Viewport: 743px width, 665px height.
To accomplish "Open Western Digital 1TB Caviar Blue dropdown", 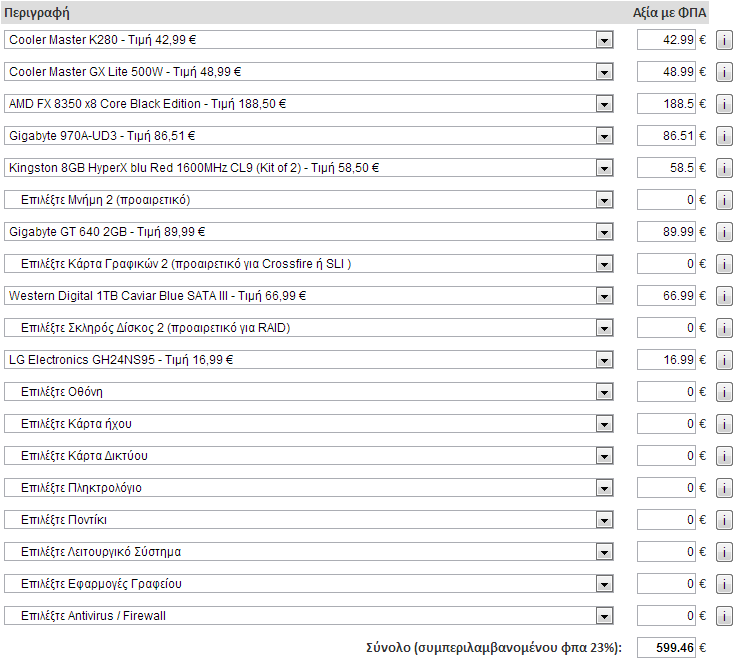I will [308, 296].
